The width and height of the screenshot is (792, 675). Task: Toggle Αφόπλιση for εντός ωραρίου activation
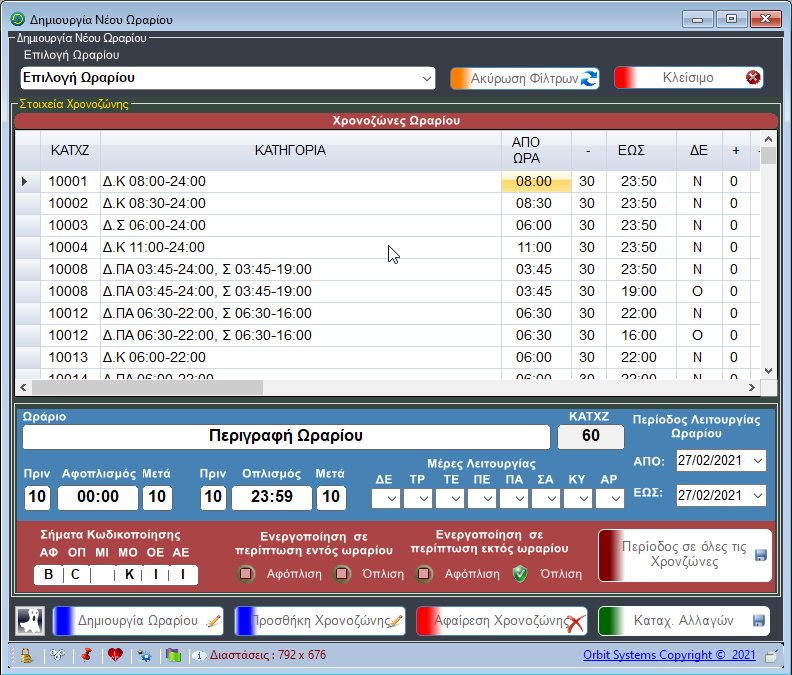pyautogui.click(x=246, y=574)
